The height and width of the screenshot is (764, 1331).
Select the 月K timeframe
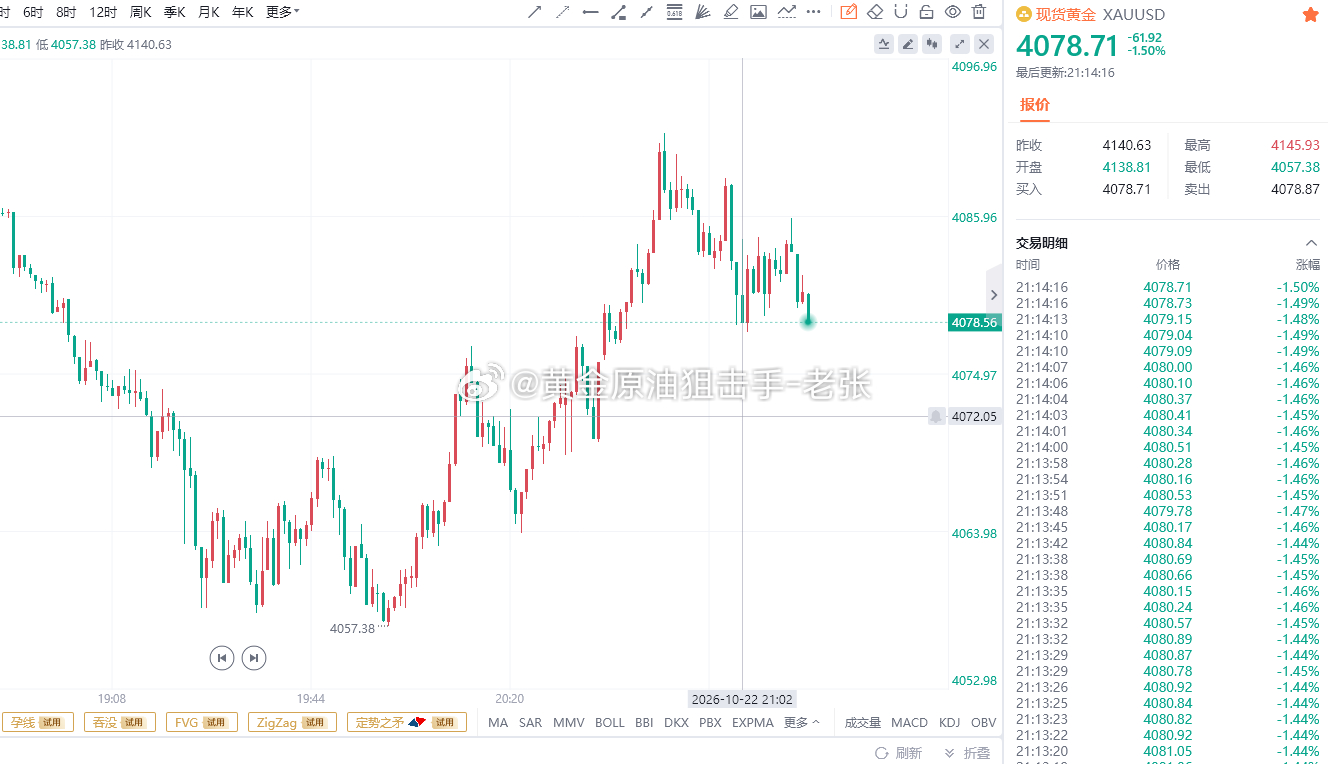209,12
